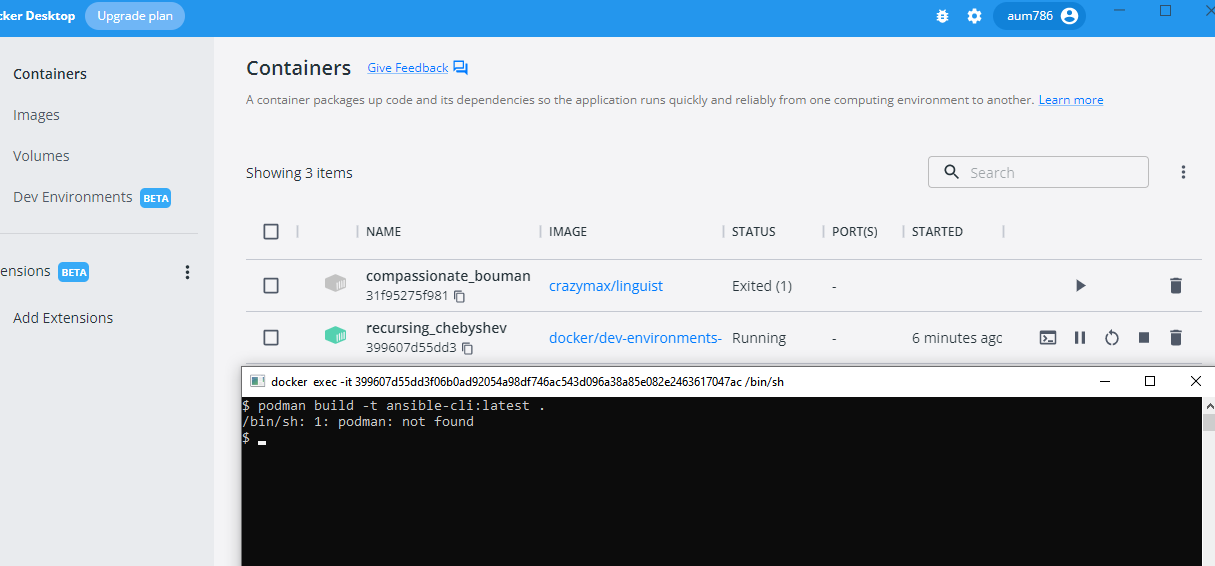
Task: Click the Exited (1) status text
Action: click(x=762, y=286)
